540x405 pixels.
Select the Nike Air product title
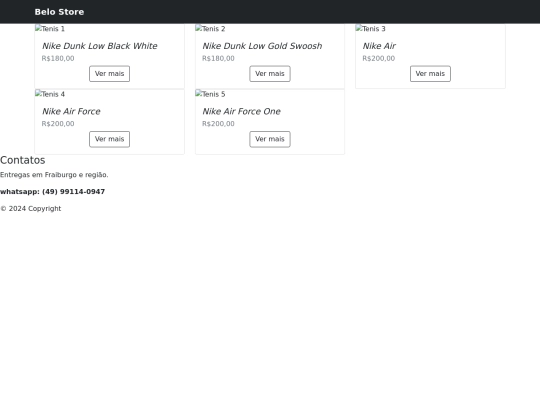379,46
